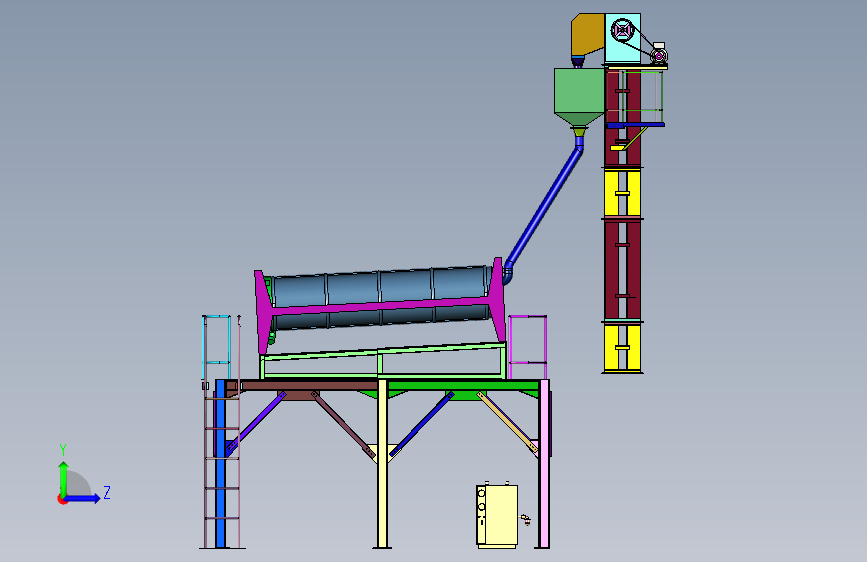This screenshot has height=562, width=867.
Task: Select the brown platform beam on the left
Action: [x=303, y=386]
